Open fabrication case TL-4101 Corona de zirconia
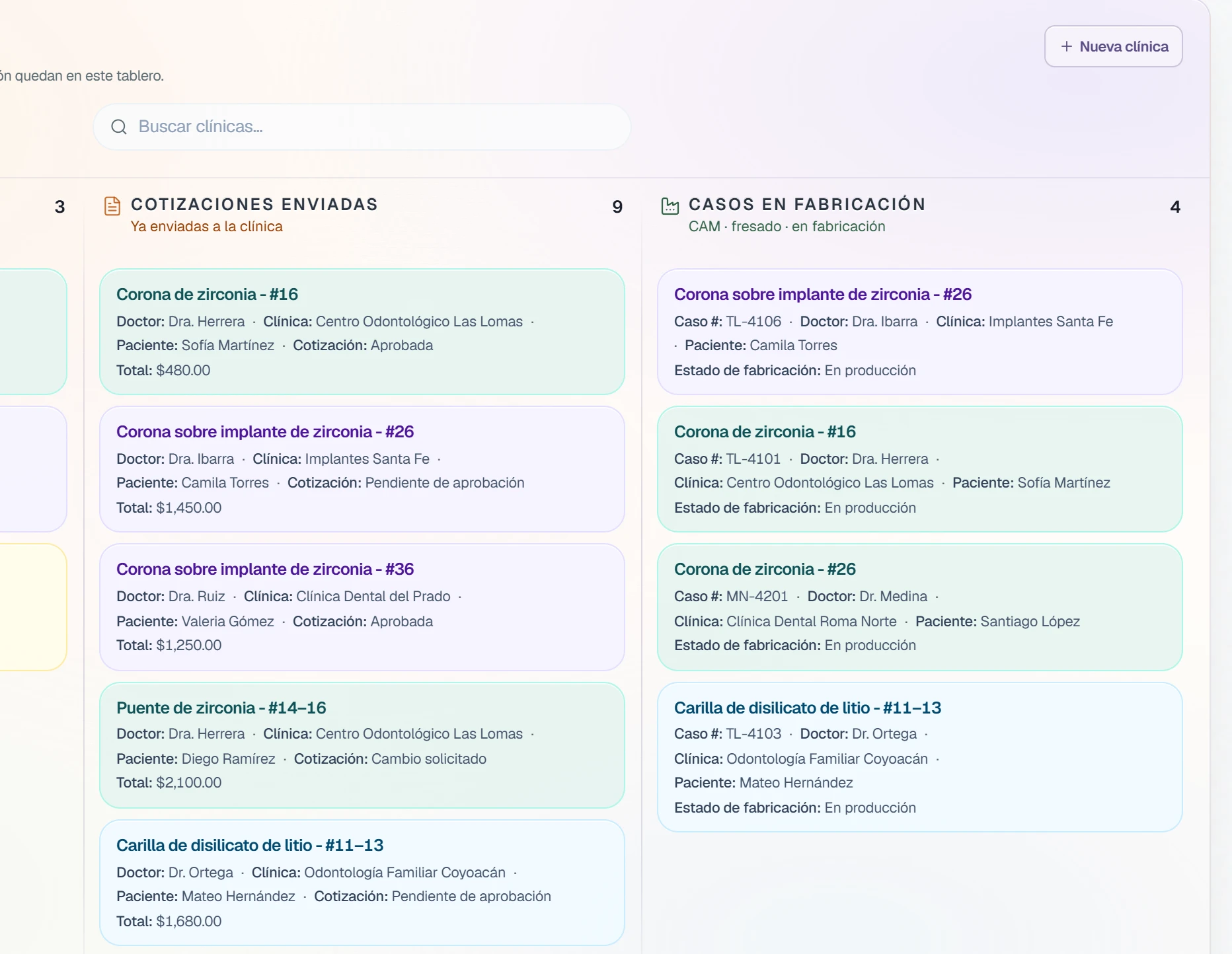This screenshot has width=1232, height=954. point(919,469)
